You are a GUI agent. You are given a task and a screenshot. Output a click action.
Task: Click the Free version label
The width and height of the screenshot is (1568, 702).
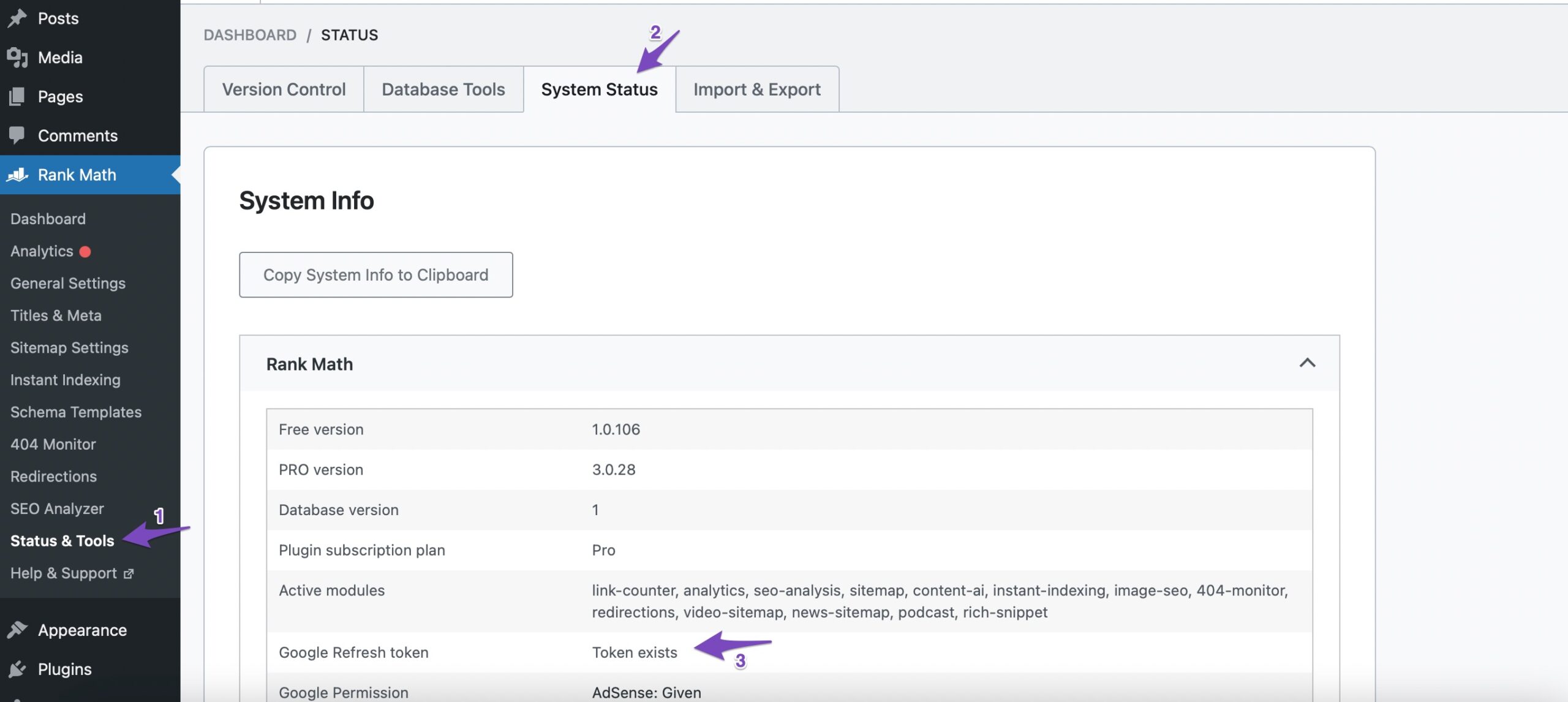click(x=321, y=429)
